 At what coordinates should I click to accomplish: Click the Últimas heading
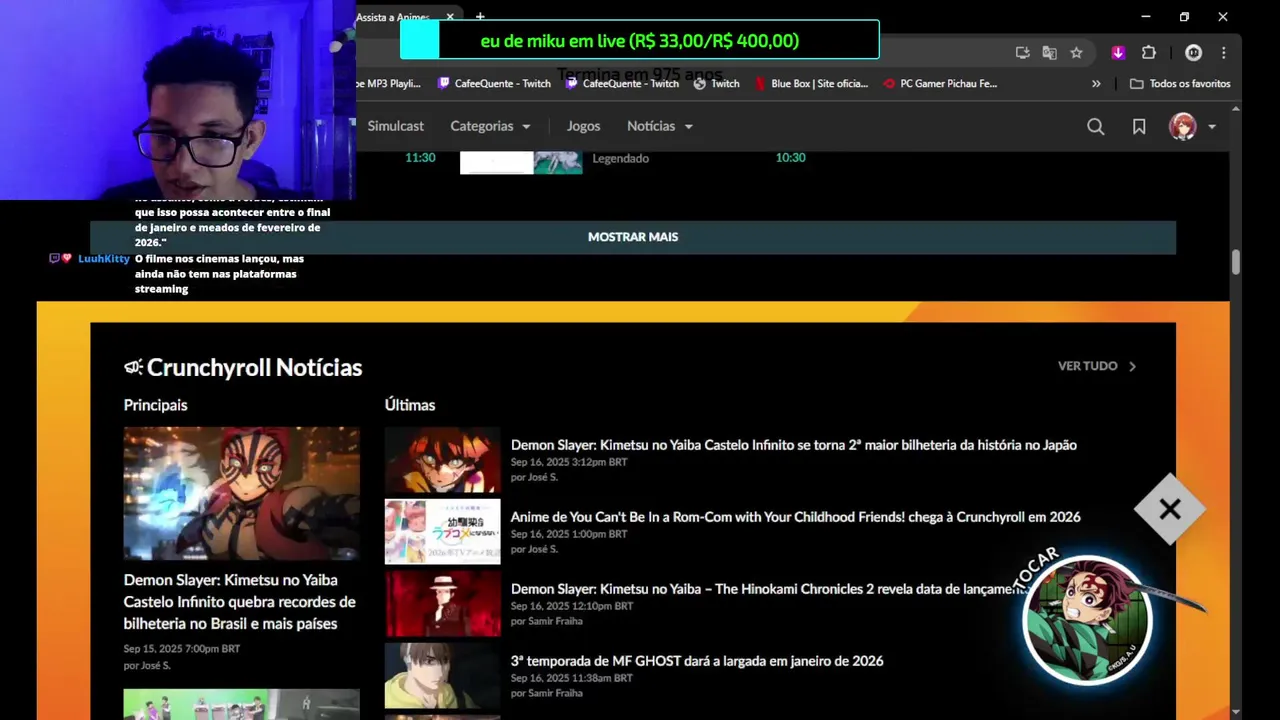(x=410, y=405)
